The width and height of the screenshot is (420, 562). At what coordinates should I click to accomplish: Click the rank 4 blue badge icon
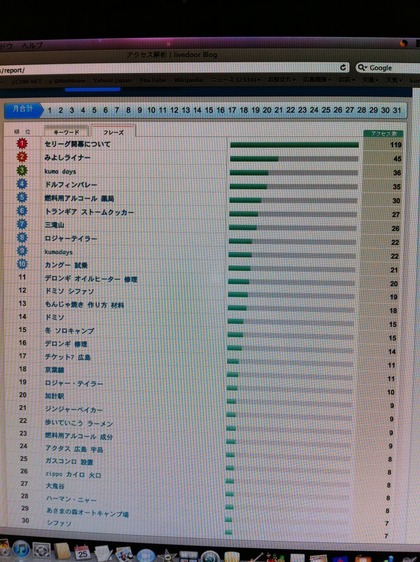22,184
